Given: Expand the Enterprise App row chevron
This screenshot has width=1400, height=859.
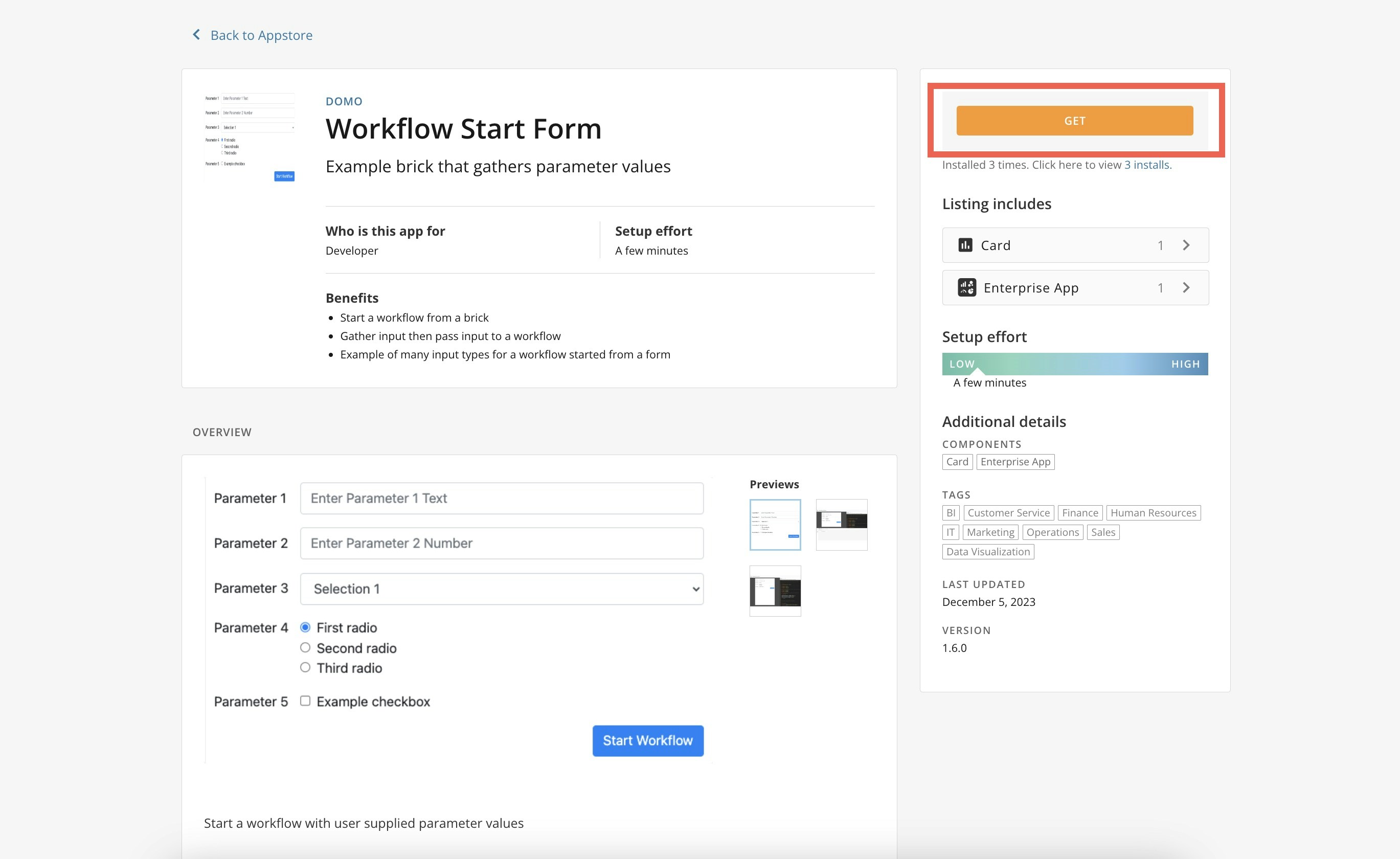Looking at the screenshot, I should tap(1186, 287).
